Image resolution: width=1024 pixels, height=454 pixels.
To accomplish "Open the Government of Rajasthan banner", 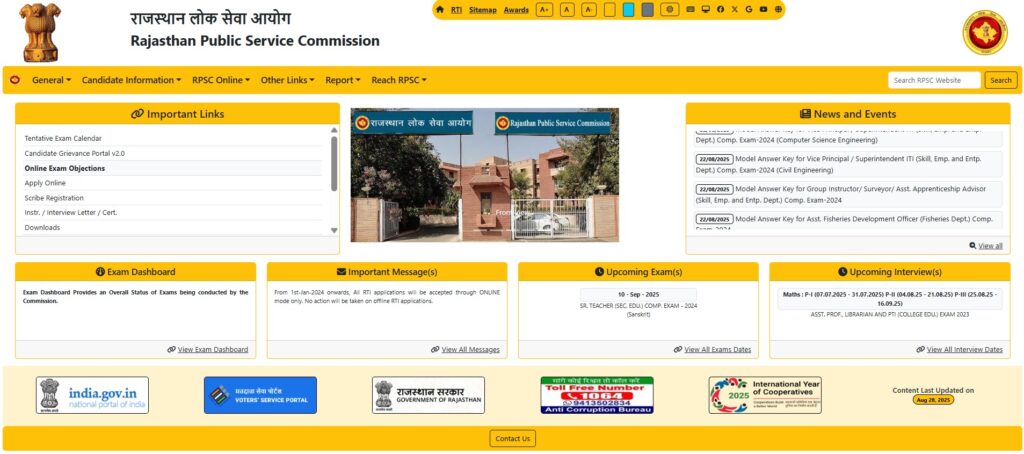I will 428,395.
